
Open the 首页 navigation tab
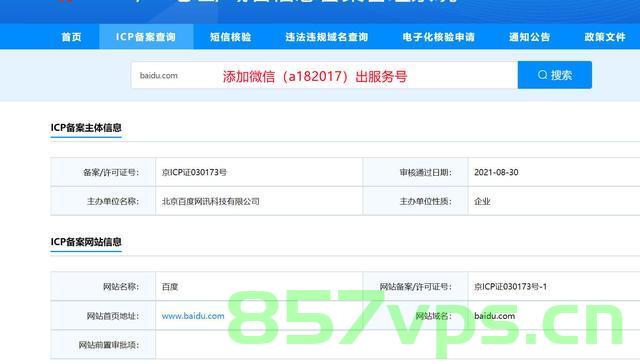71,37
